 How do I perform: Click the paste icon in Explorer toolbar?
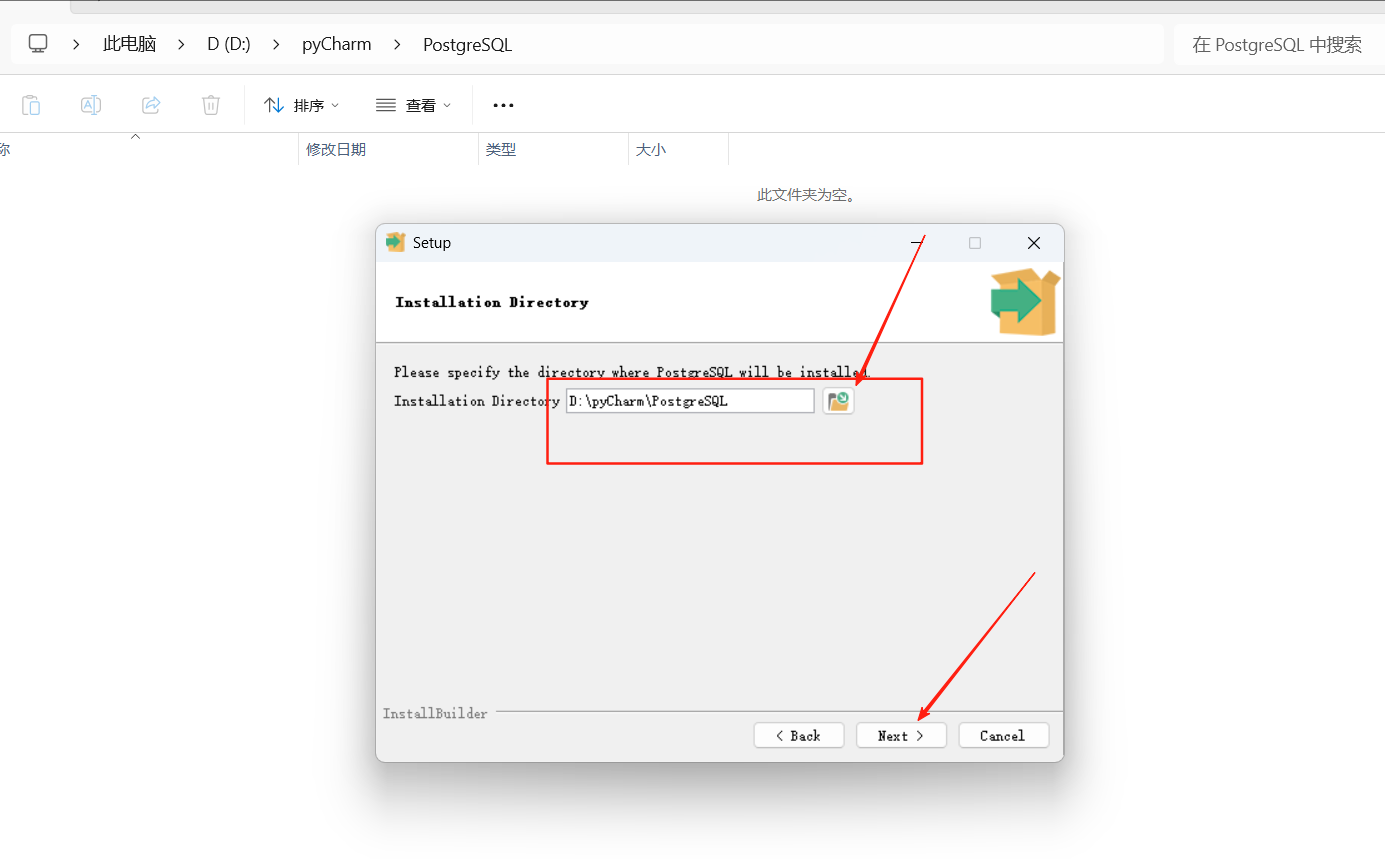click(x=31, y=105)
